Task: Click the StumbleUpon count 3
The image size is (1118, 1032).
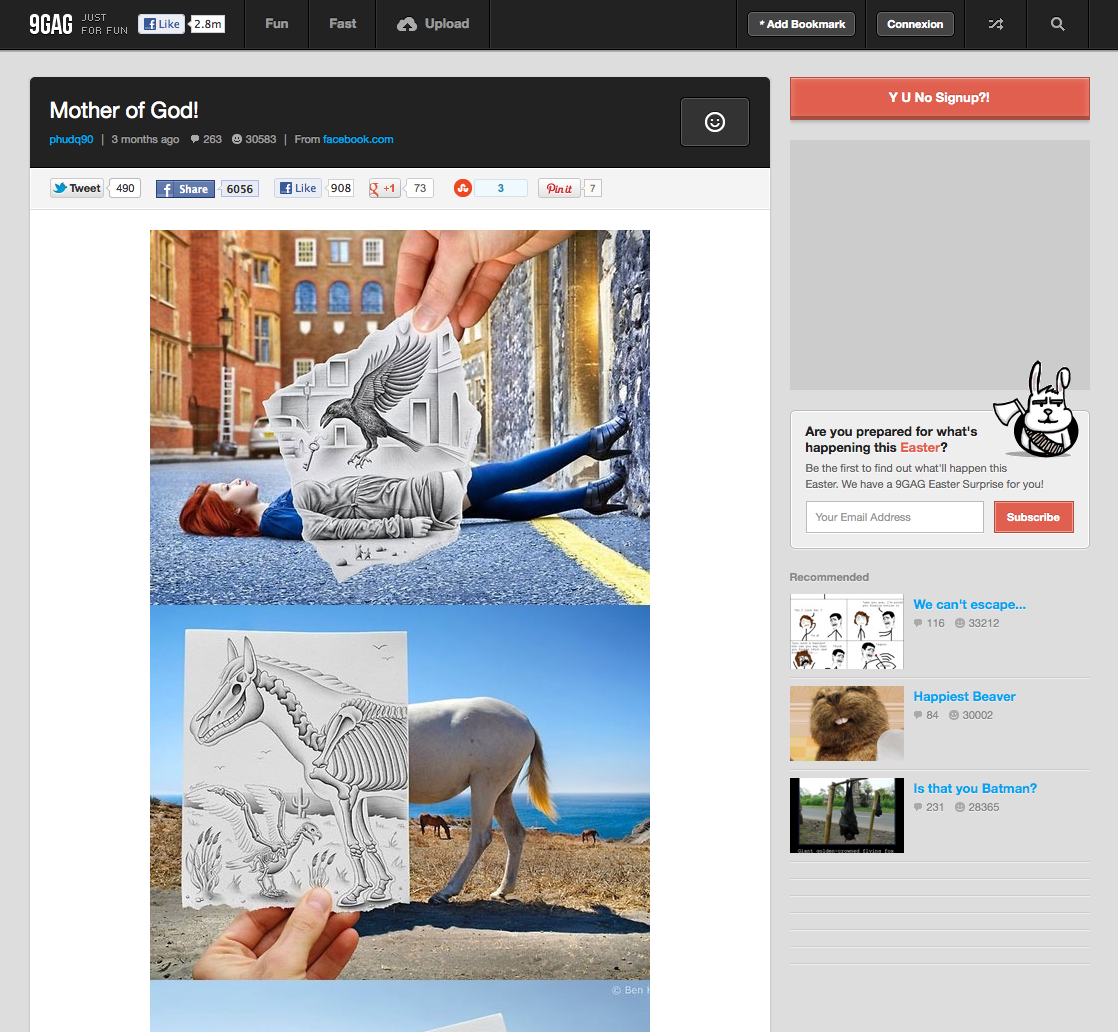Action: (x=501, y=188)
